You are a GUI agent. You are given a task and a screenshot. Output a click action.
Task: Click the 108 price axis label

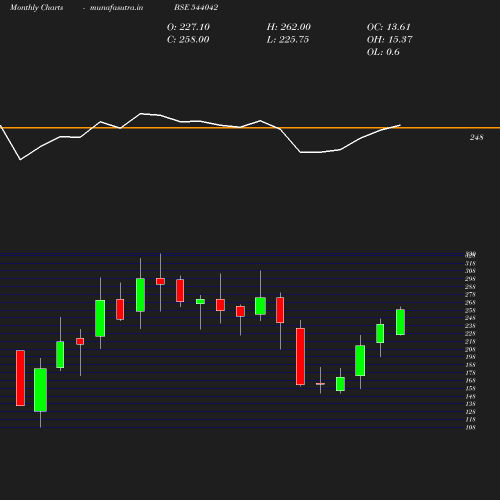click(470, 427)
